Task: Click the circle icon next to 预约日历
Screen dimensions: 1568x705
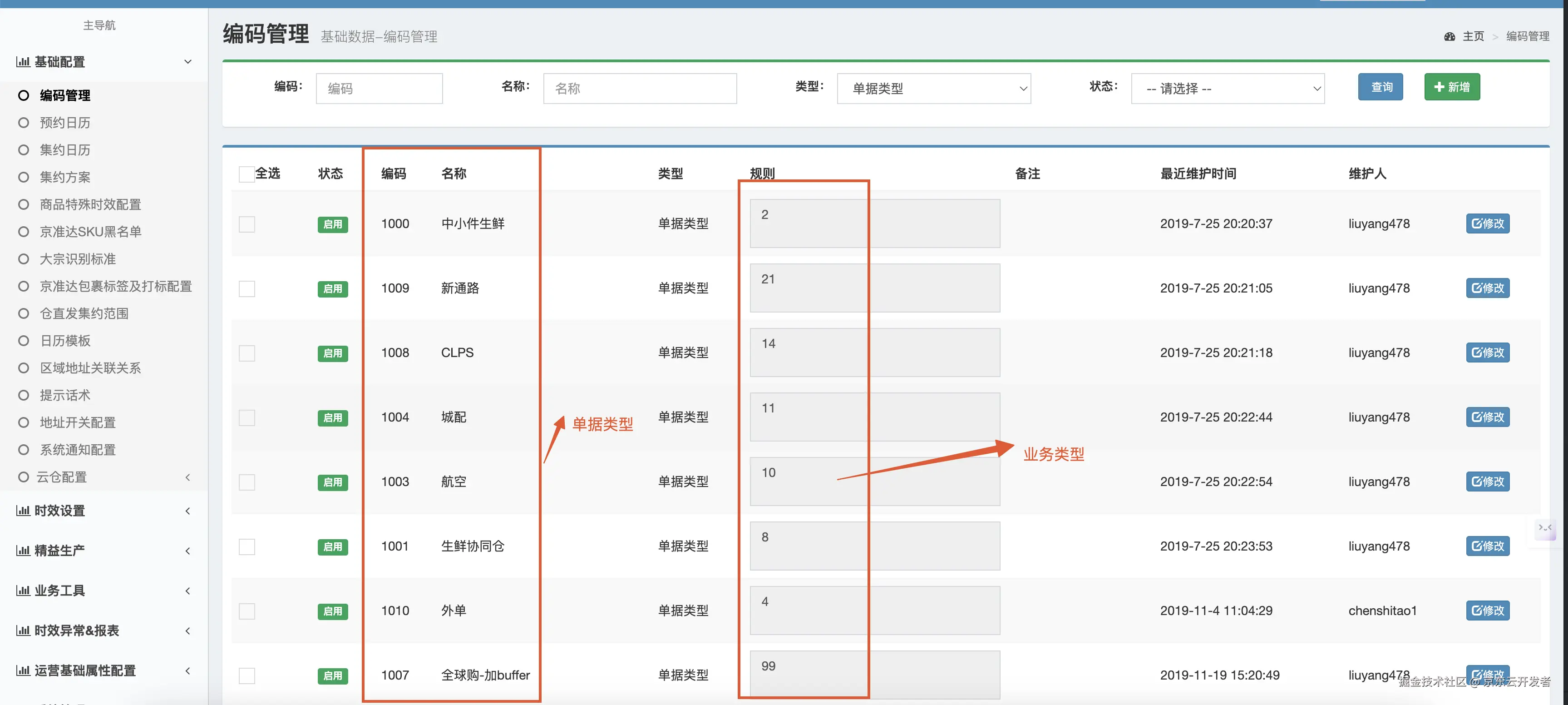Action: click(x=24, y=123)
